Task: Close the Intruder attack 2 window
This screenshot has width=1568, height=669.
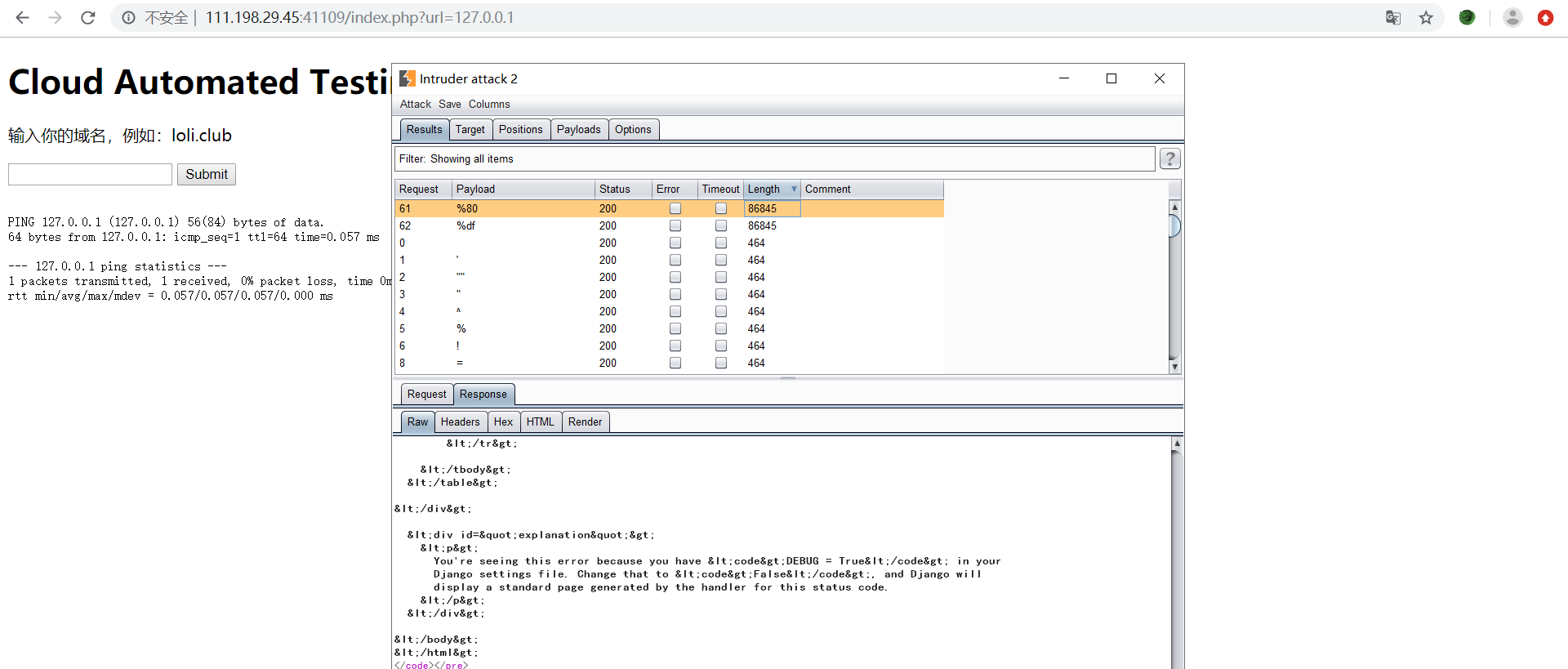Action: (x=1160, y=78)
